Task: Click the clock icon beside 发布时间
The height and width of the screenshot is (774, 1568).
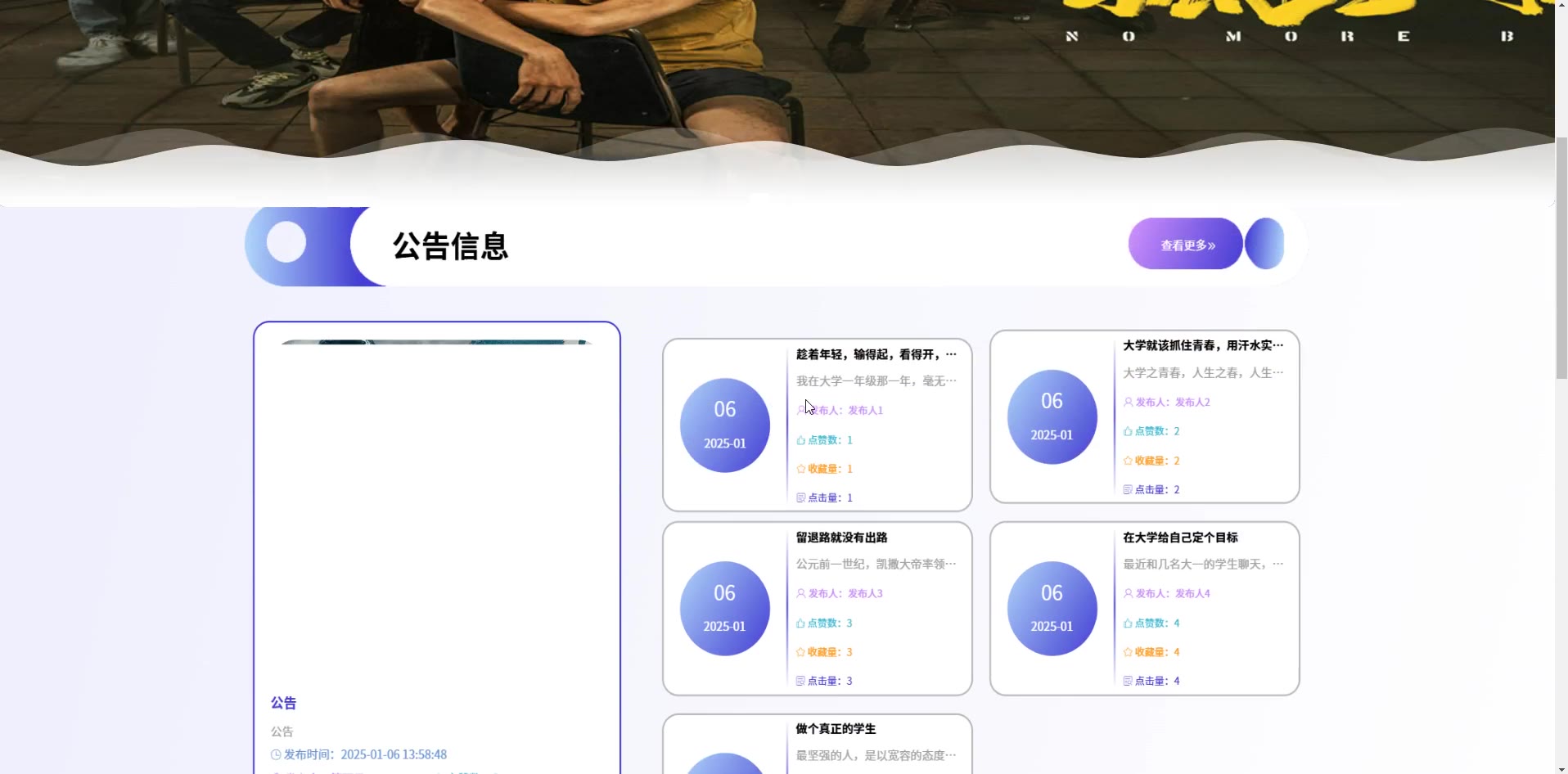Action: tap(276, 754)
